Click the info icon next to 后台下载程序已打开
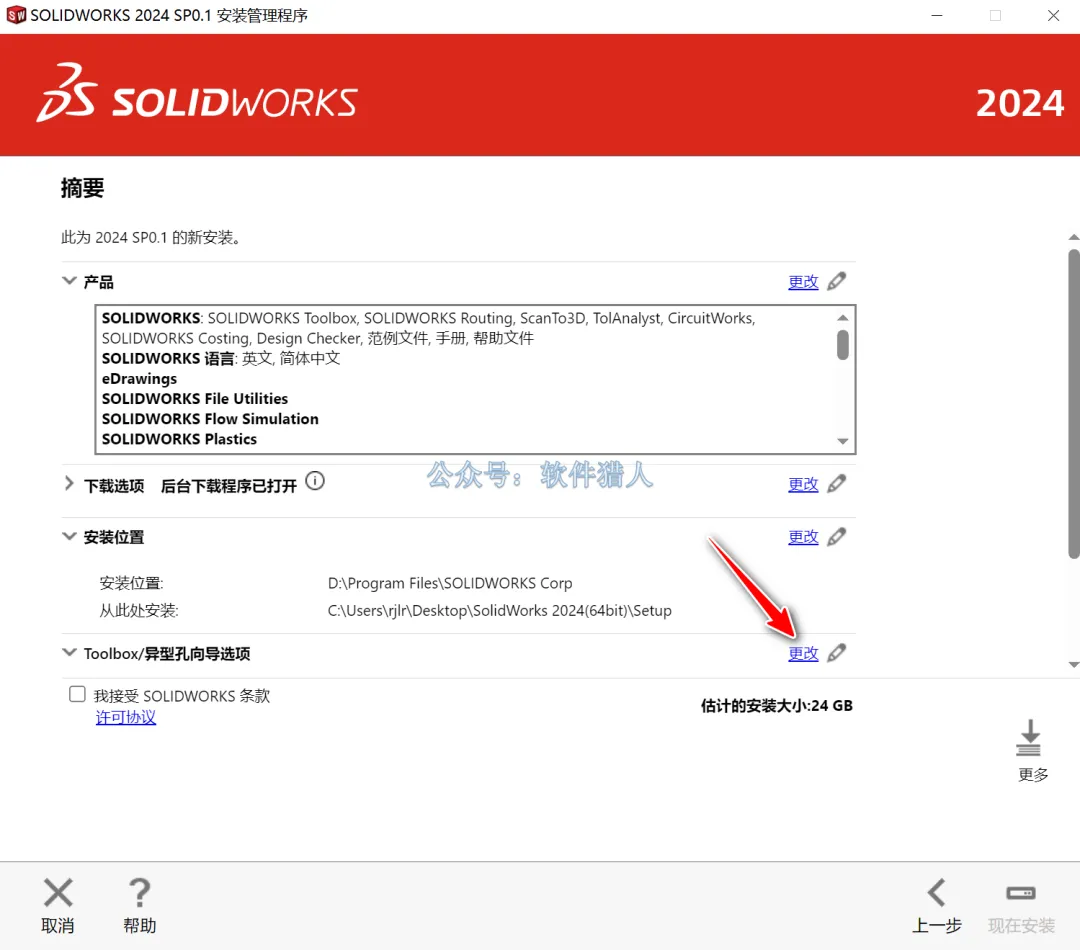This screenshot has width=1080, height=950. [315, 481]
